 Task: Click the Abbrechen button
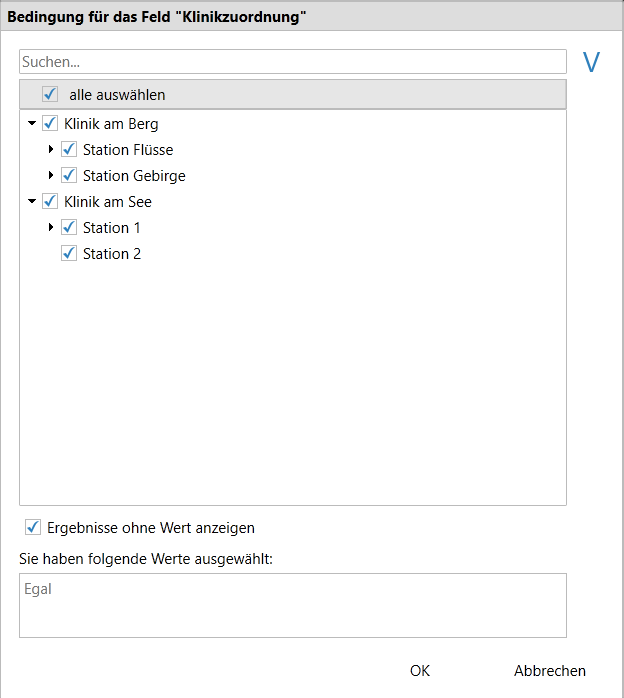click(550, 671)
